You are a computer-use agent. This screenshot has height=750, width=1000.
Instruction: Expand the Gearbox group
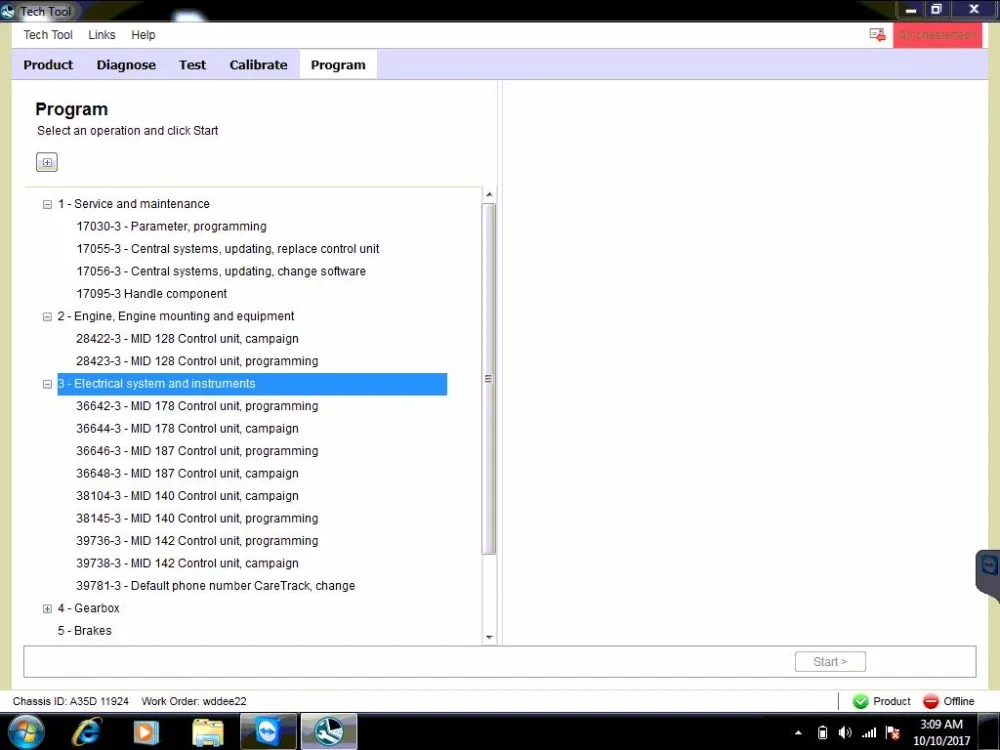click(x=47, y=608)
